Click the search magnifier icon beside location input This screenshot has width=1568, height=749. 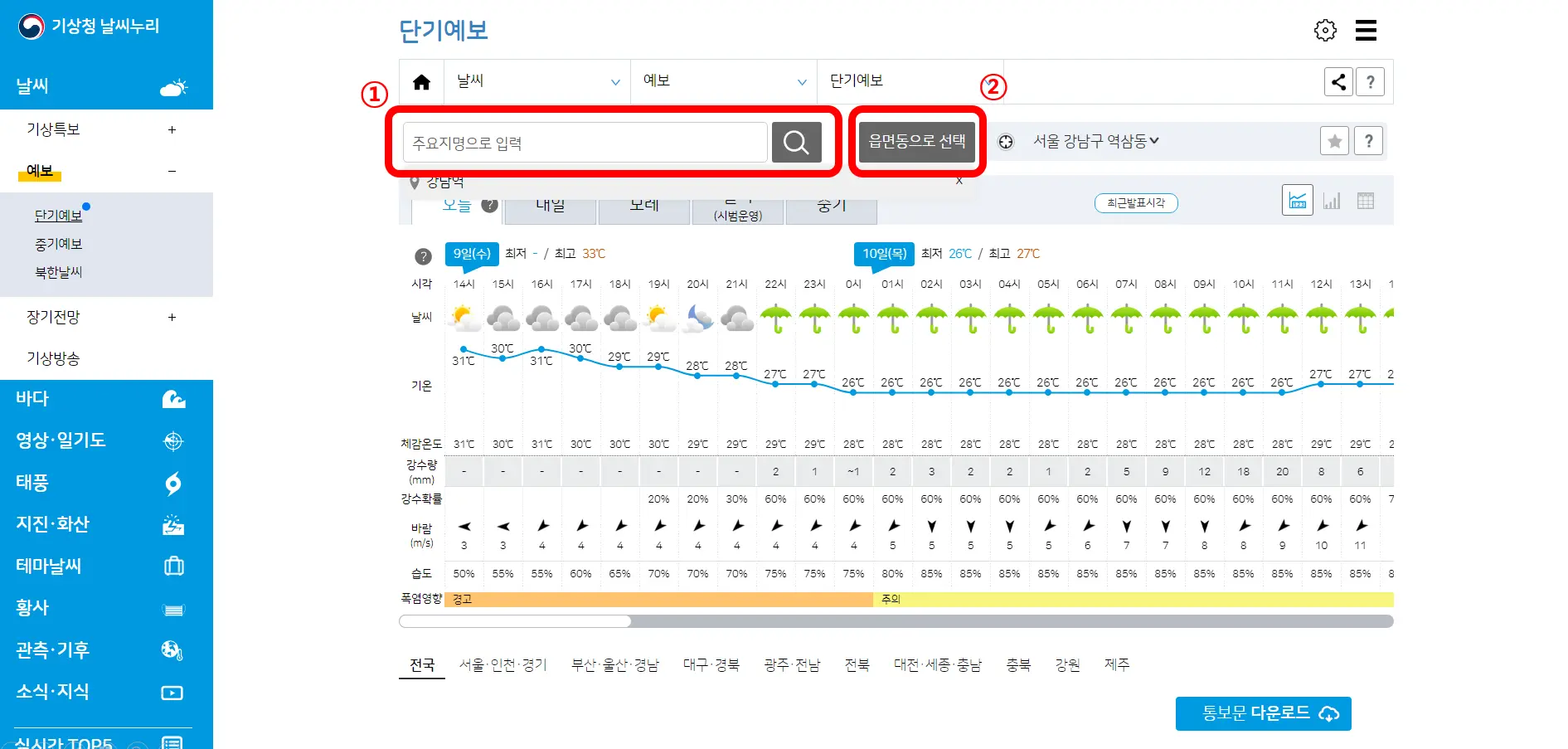(797, 142)
